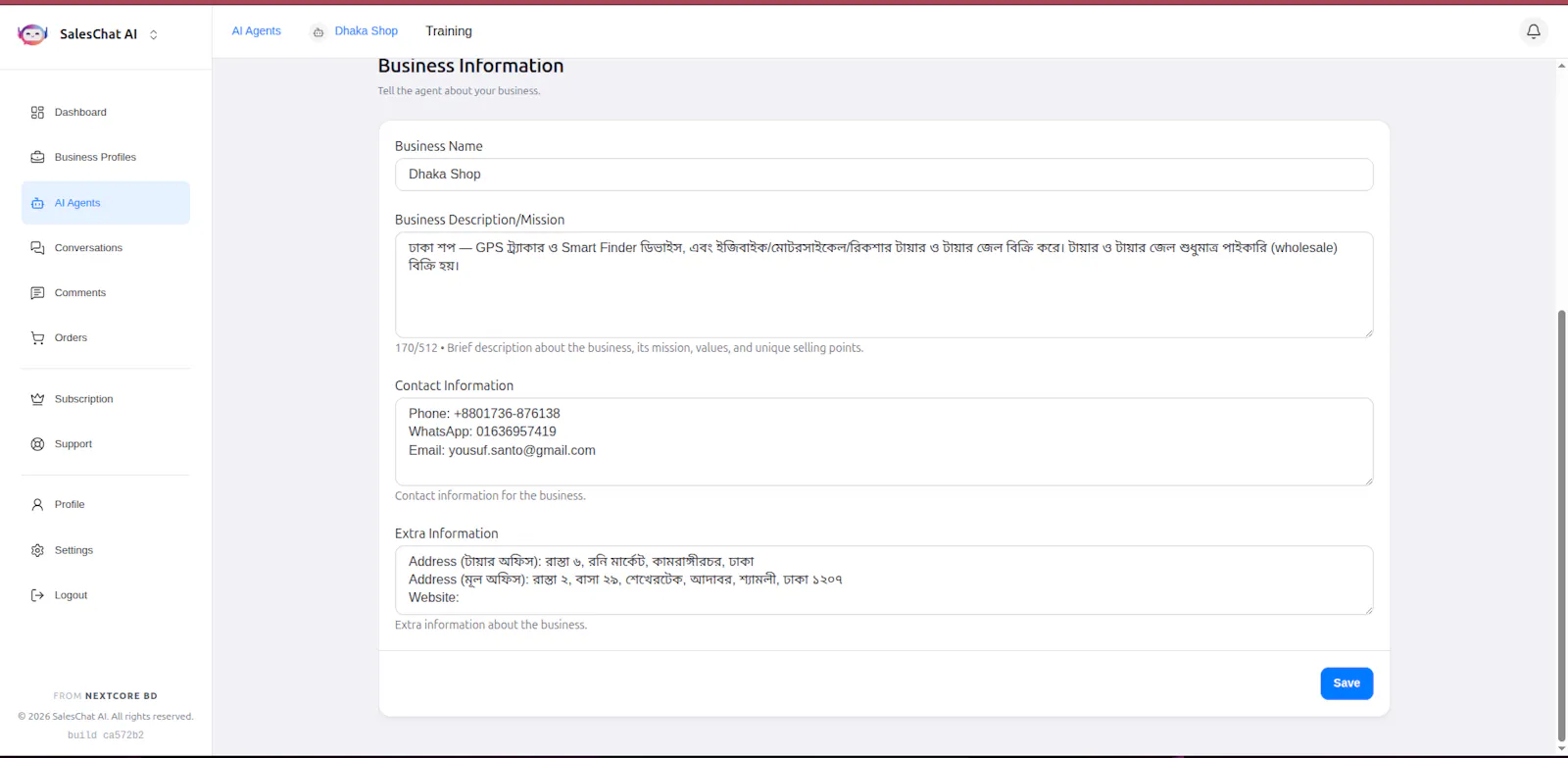Click the scrollbar down arrow

tap(1561, 749)
